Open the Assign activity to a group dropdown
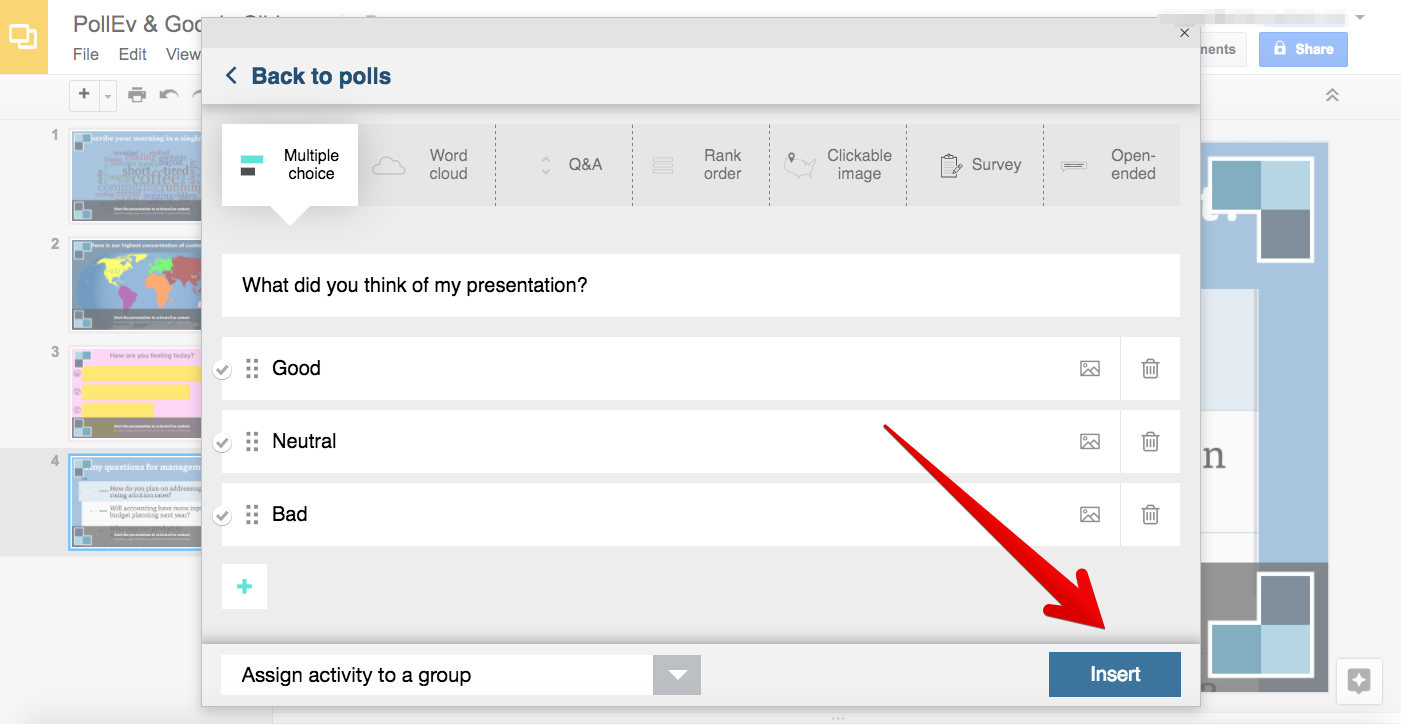Screen dimensions: 1401x724 (x=677, y=674)
